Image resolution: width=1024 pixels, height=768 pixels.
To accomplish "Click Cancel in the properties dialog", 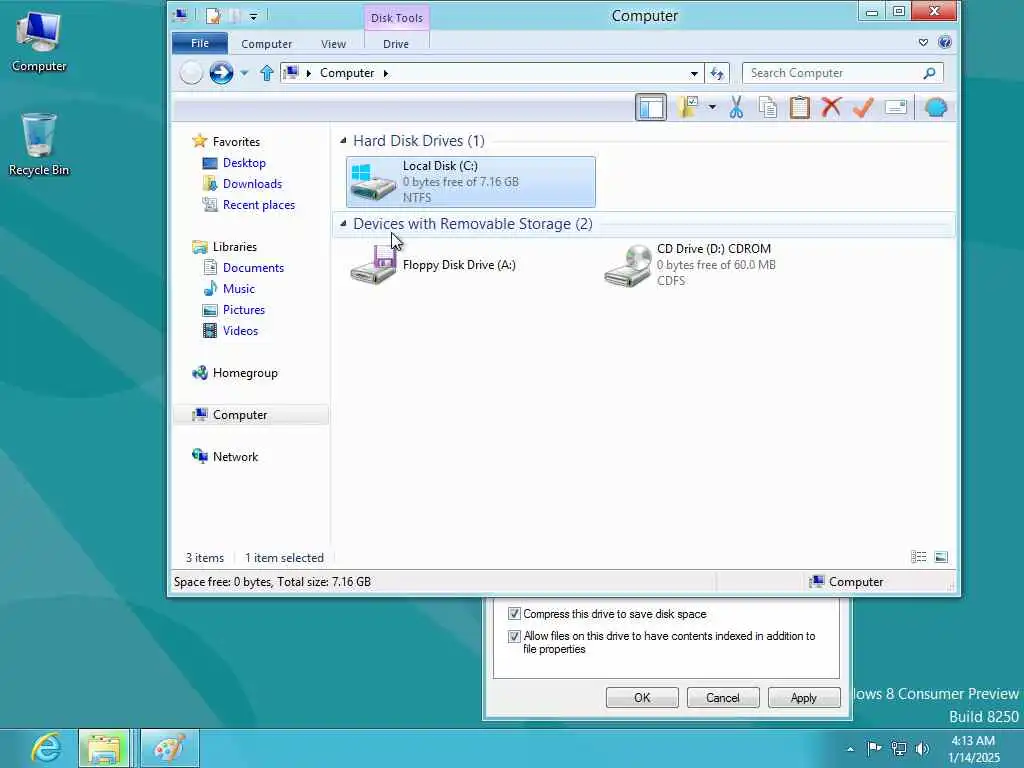I will point(723,697).
